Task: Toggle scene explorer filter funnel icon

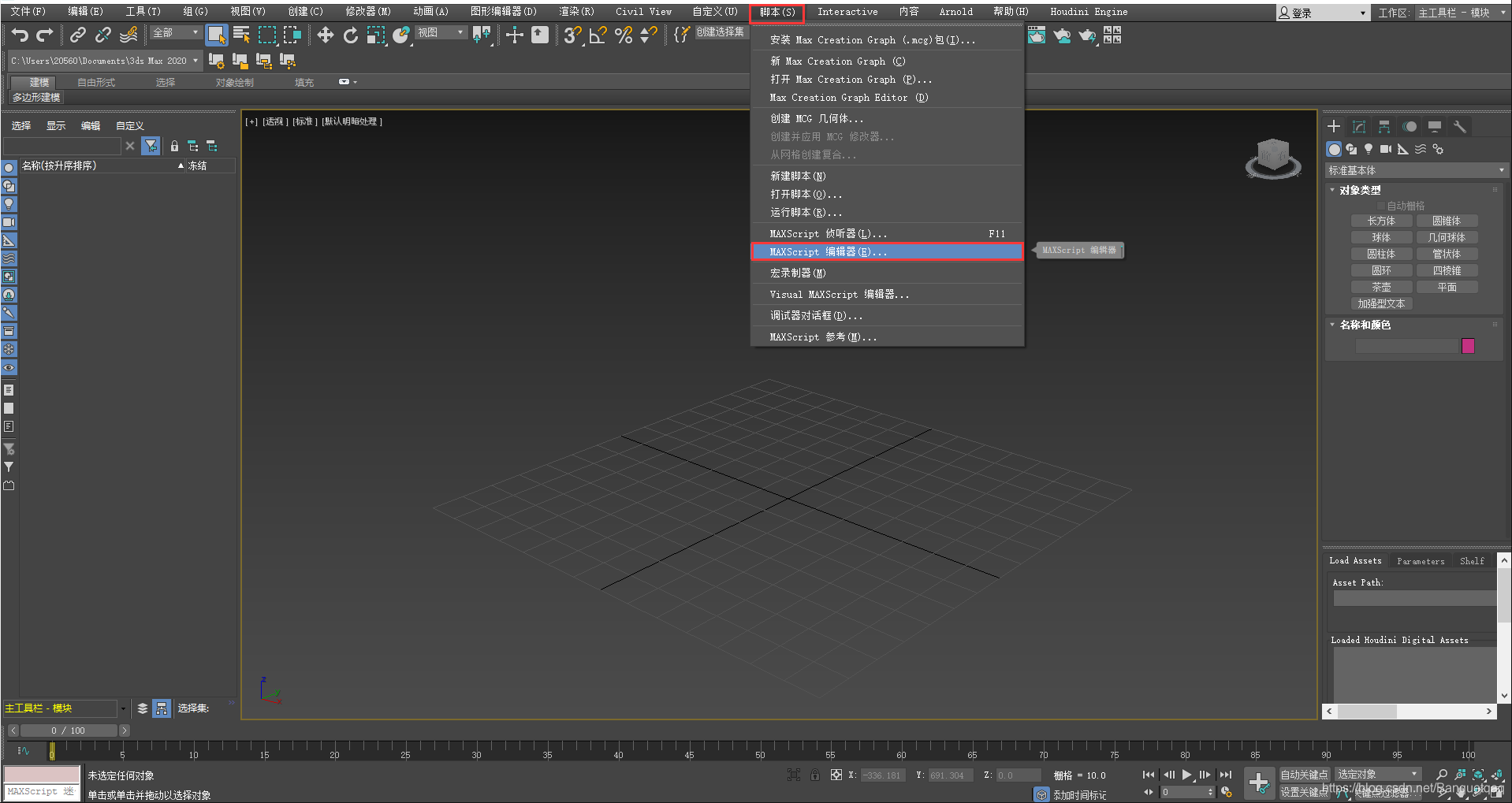Action: coord(151,146)
